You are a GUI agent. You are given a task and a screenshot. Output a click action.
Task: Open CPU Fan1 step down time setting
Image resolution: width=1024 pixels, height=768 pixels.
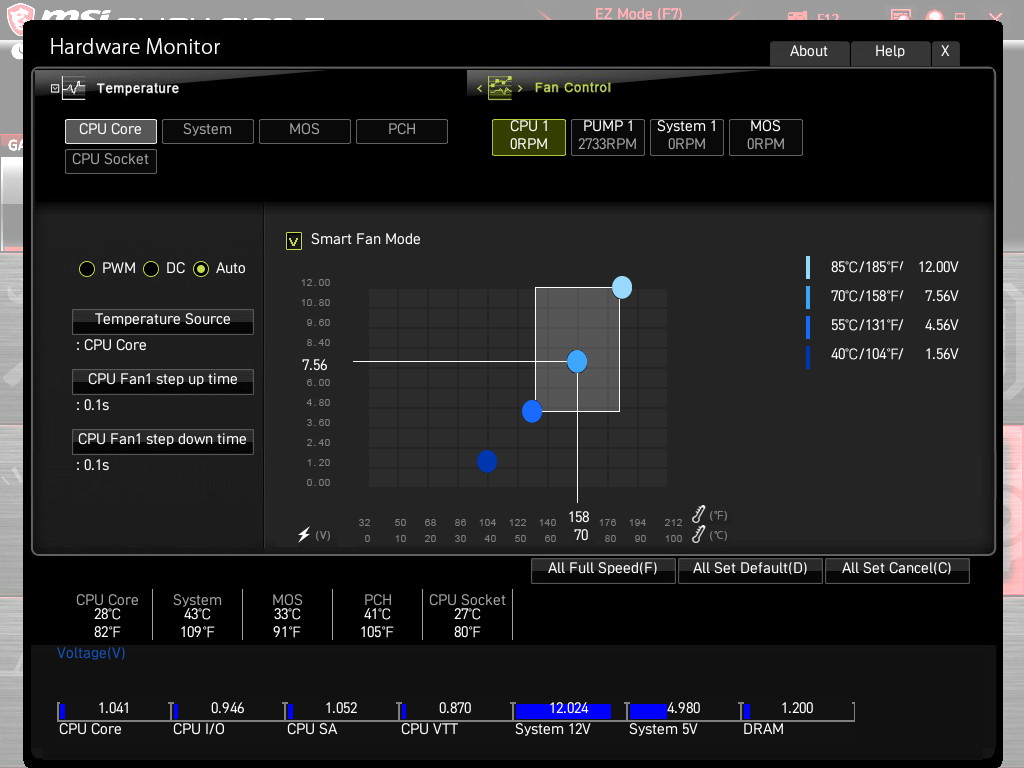click(163, 441)
